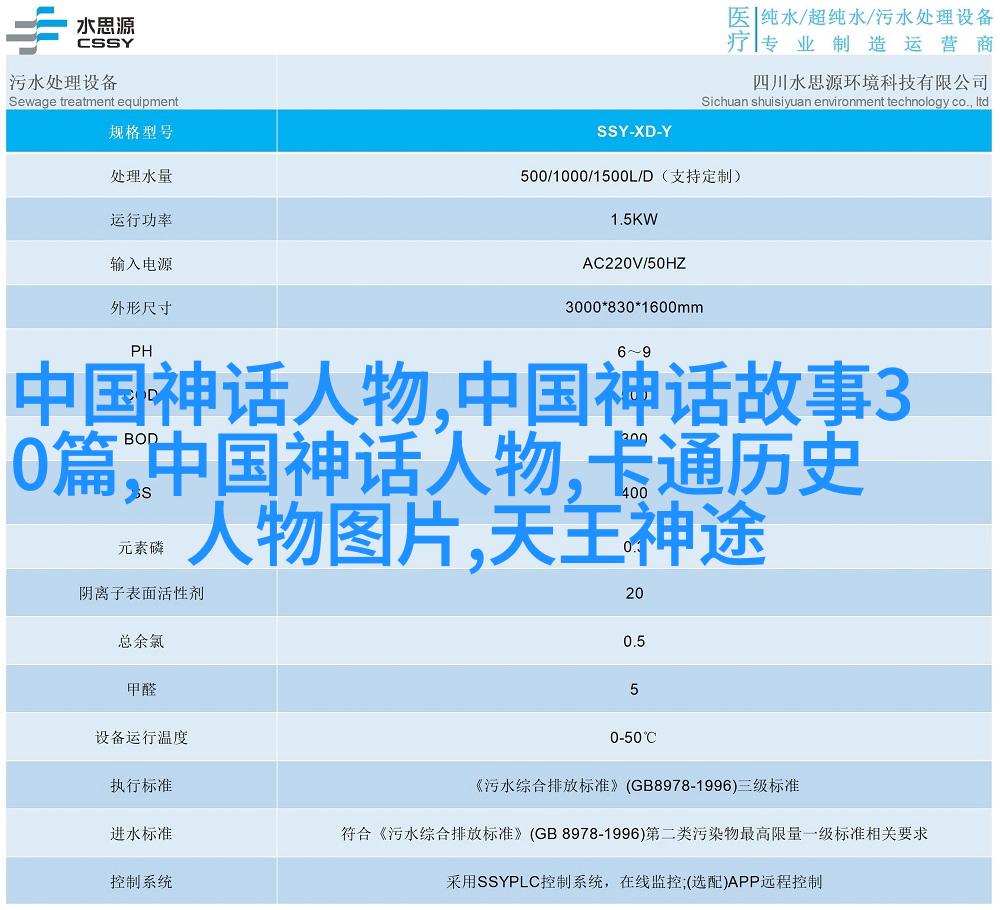Viewport: 1000px width, 910px height.
Task: Select the 输入电源 row label
Action: pos(141,264)
